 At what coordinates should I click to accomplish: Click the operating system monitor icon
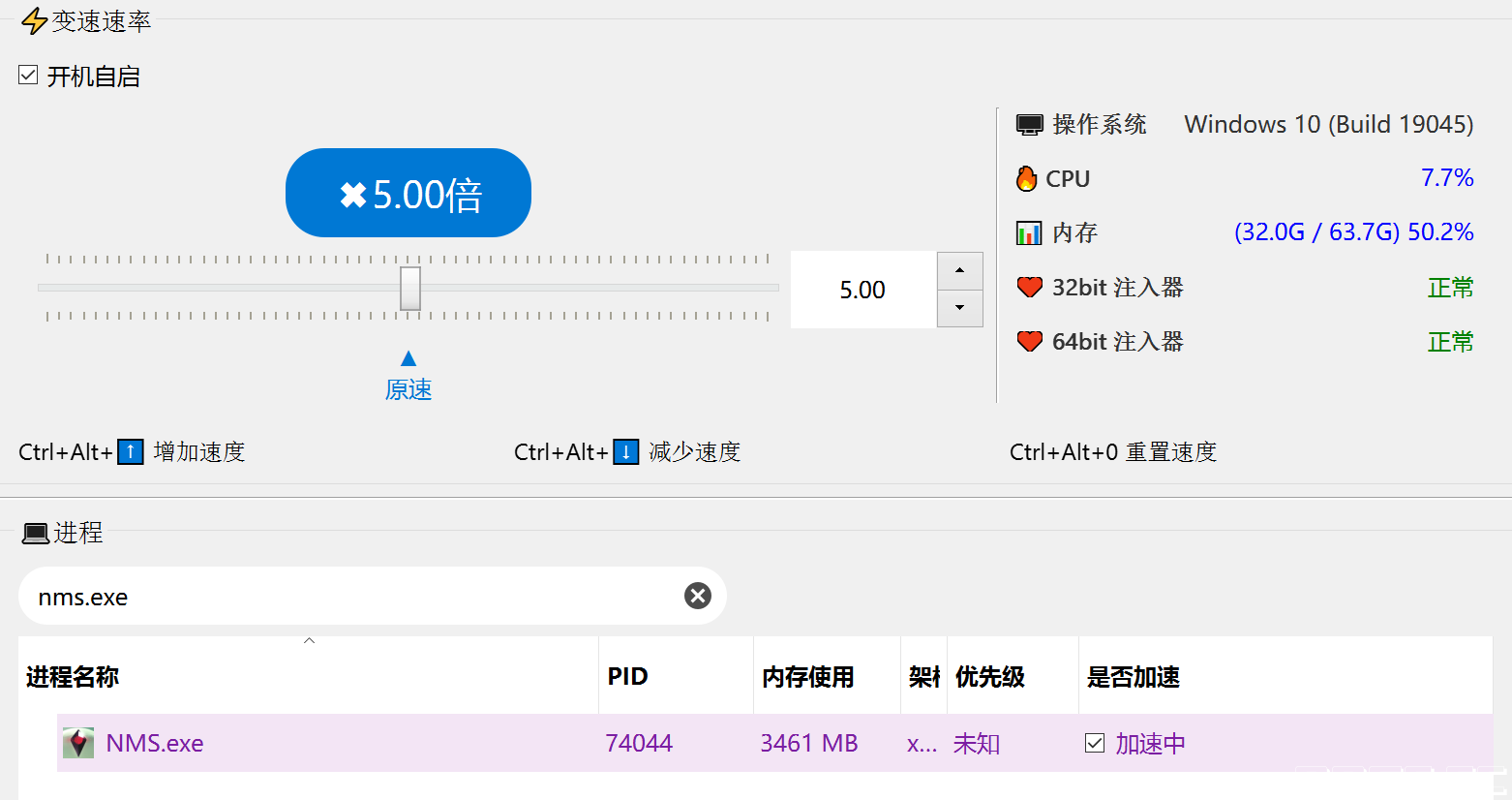click(x=1029, y=125)
